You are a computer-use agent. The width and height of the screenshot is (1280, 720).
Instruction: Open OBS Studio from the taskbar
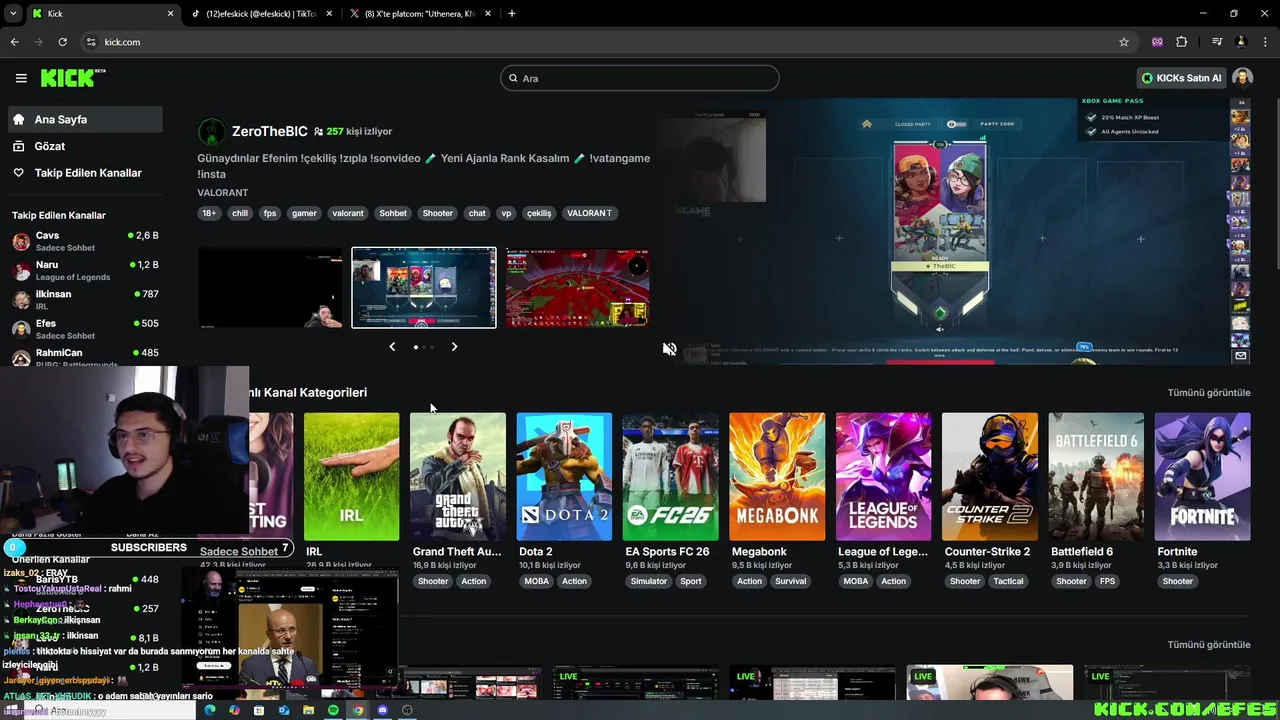[407, 710]
